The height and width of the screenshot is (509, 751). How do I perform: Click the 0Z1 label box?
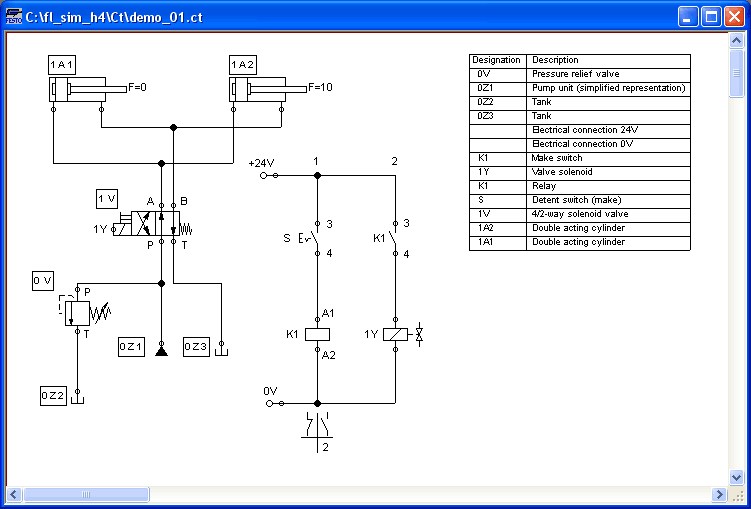131,347
